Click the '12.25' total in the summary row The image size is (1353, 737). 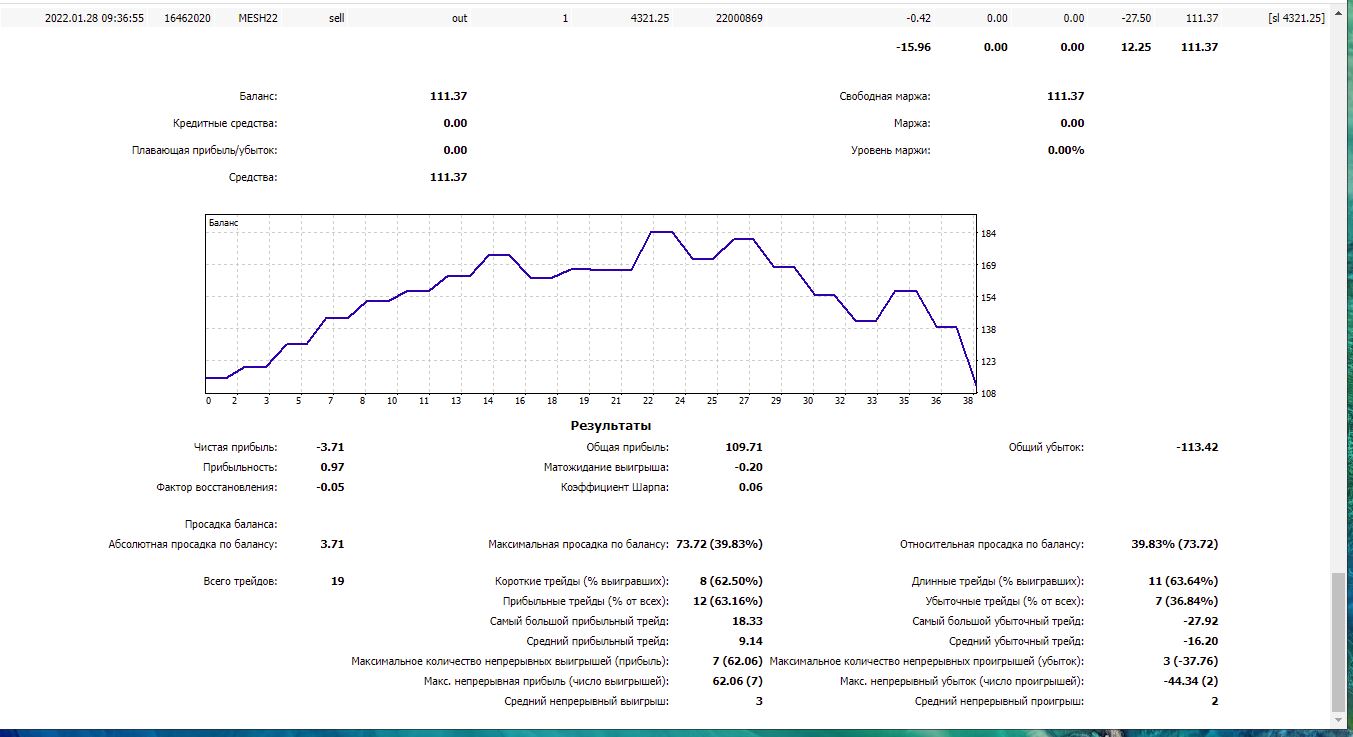pyautogui.click(x=1137, y=47)
